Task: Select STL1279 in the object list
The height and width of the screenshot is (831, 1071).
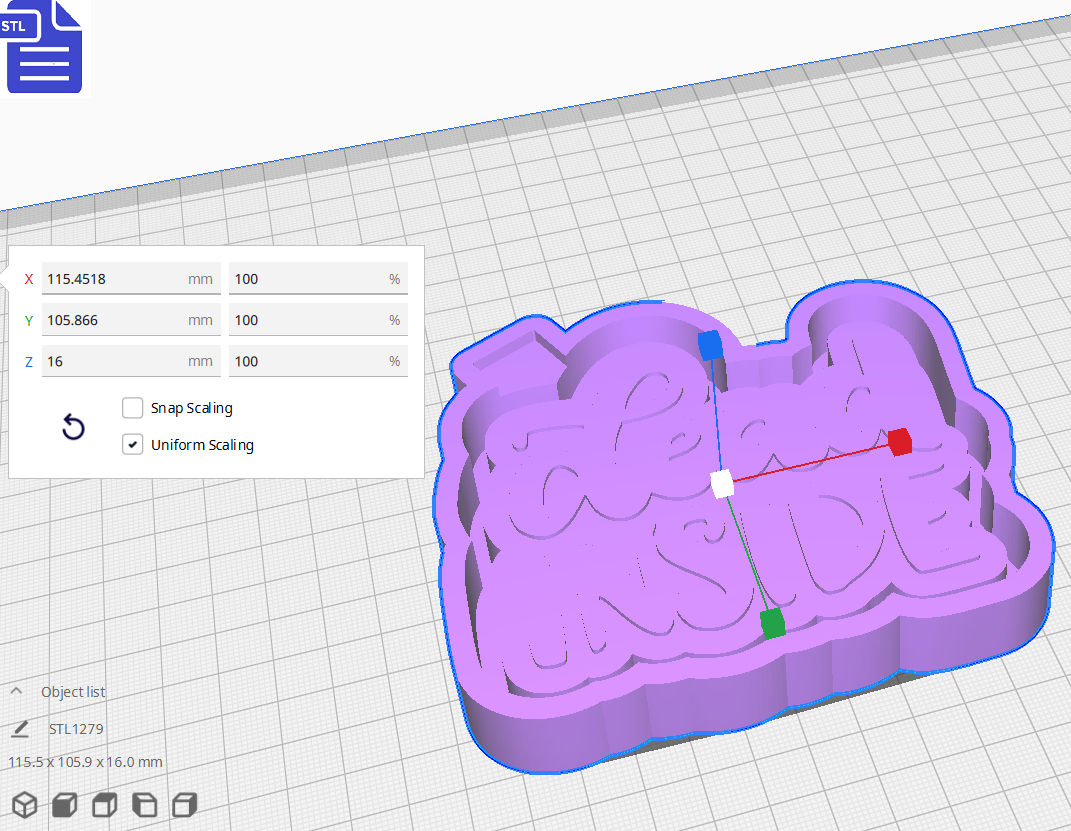Action: point(78,729)
